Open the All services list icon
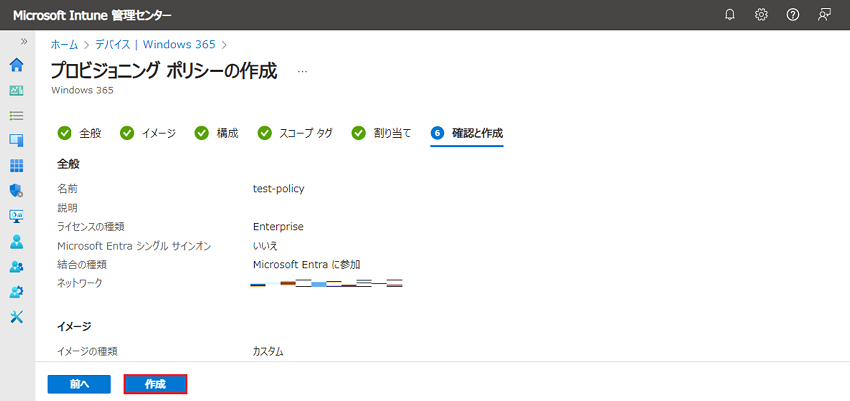Screen dimensions: 850x401 17,115
